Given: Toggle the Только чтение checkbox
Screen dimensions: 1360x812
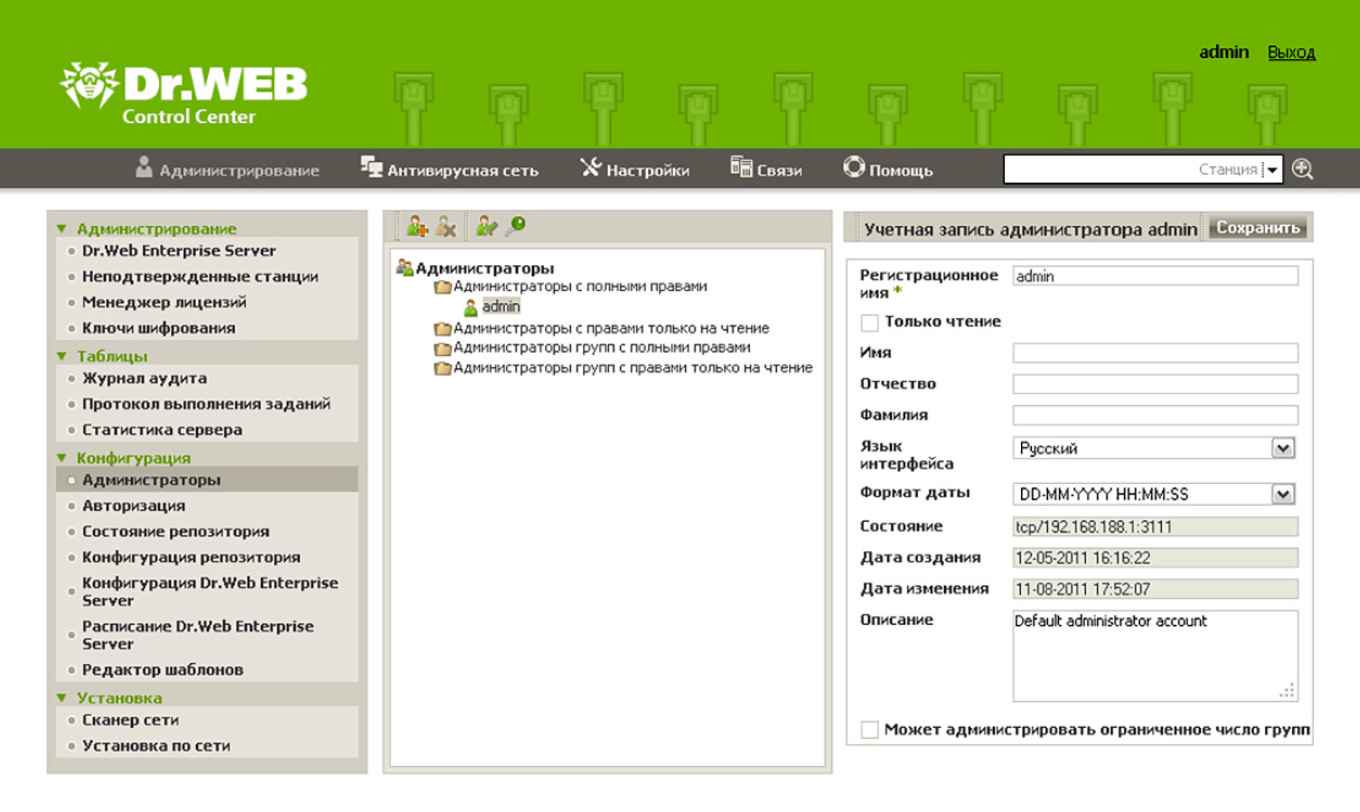Looking at the screenshot, I should click(x=870, y=322).
